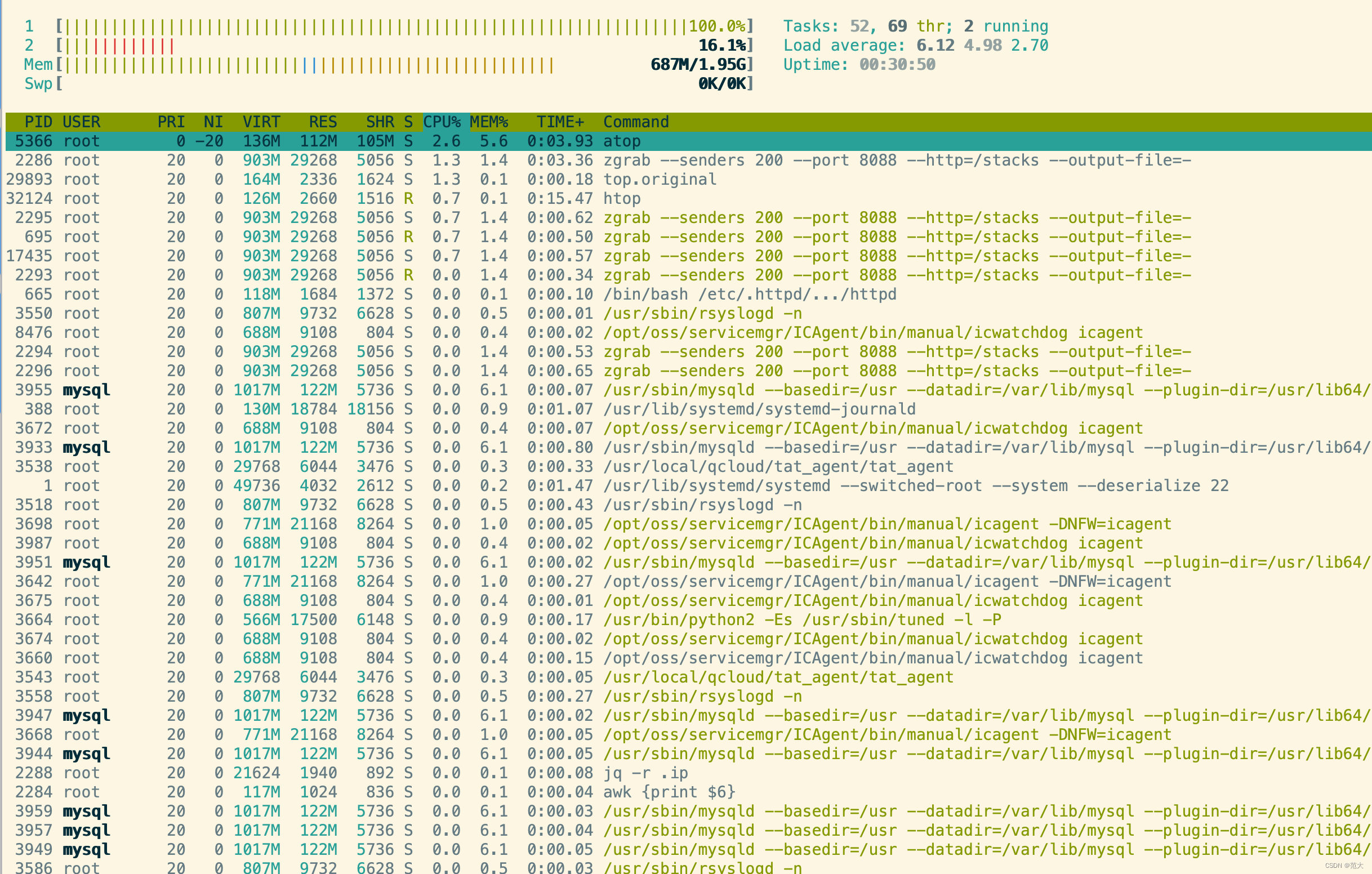This screenshot has height=874, width=1372.
Task: Click the RES column header
Action: click(x=323, y=122)
